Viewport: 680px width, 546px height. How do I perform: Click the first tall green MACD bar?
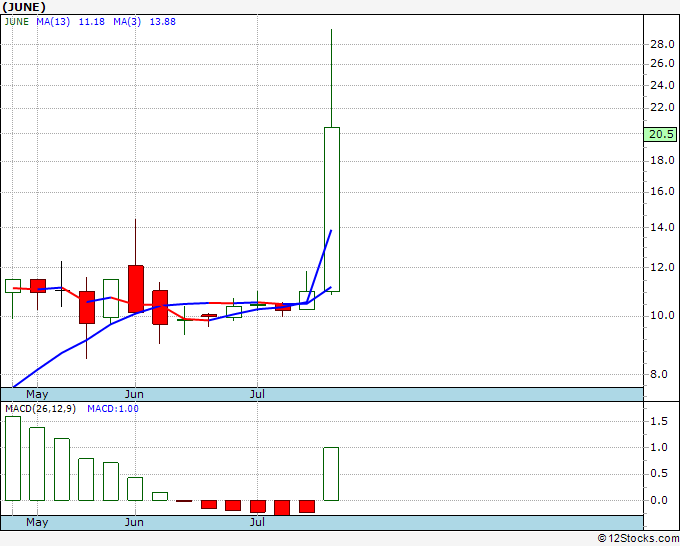click(13, 458)
